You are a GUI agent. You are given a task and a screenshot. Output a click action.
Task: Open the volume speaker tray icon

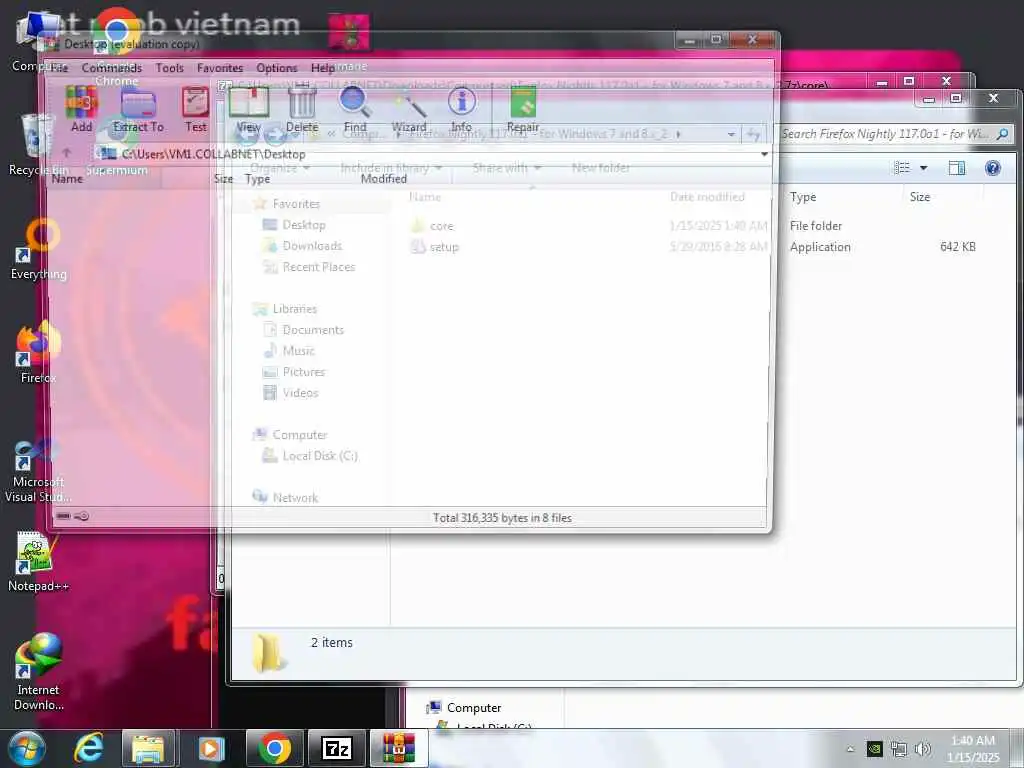pyautogui.click(x=923, y=749)
